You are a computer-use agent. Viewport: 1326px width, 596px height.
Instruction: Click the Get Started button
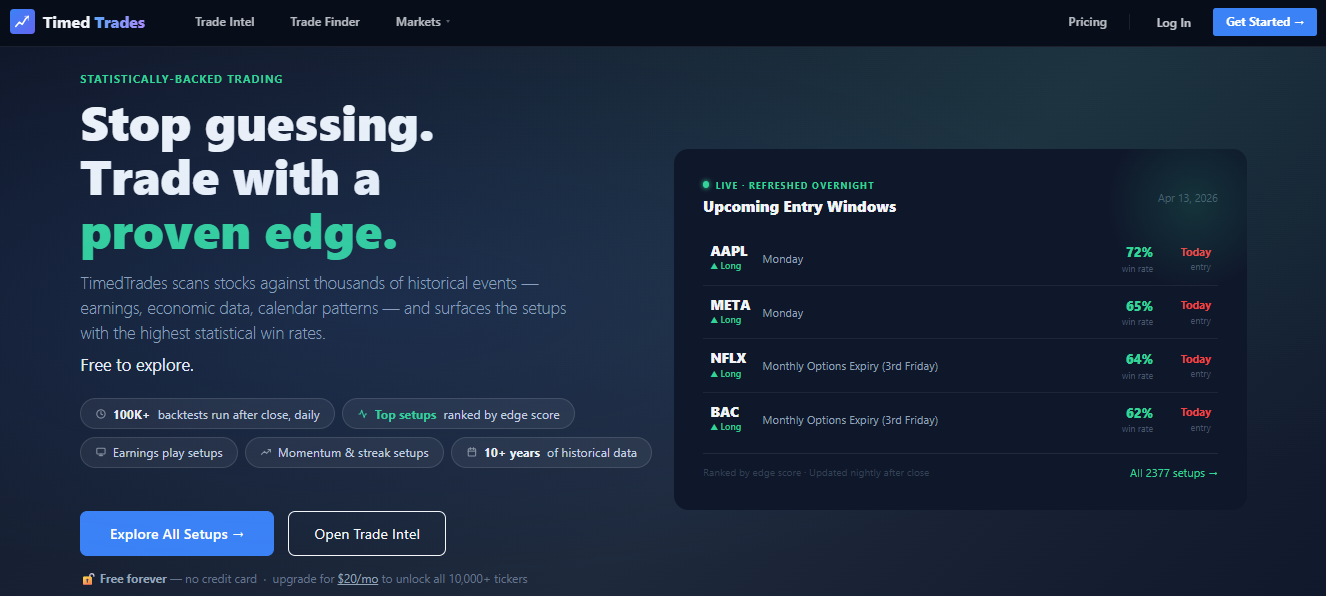pyautogui.click(x=1265, y=22)
